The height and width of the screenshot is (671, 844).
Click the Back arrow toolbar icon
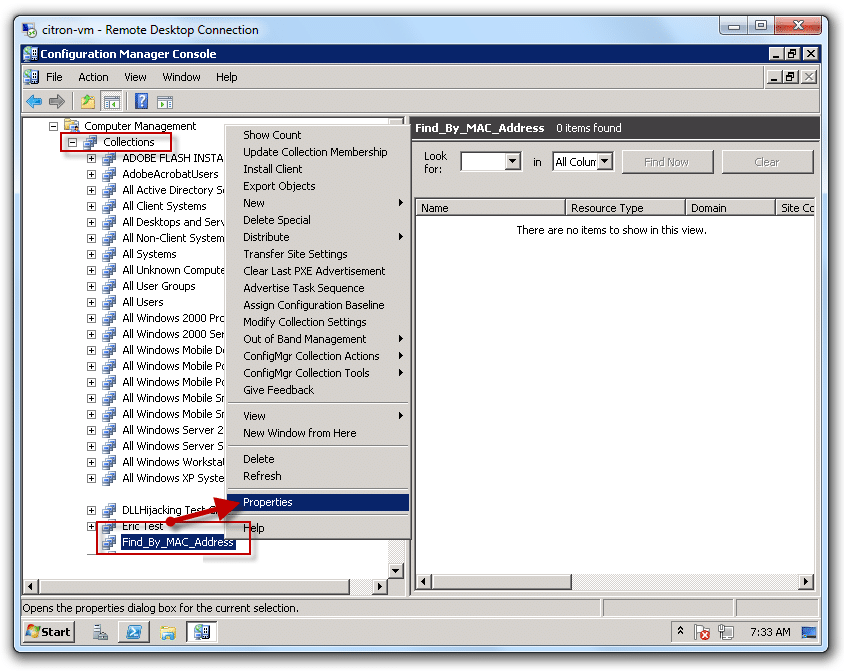pyautogui.click(x=34, y=101)
